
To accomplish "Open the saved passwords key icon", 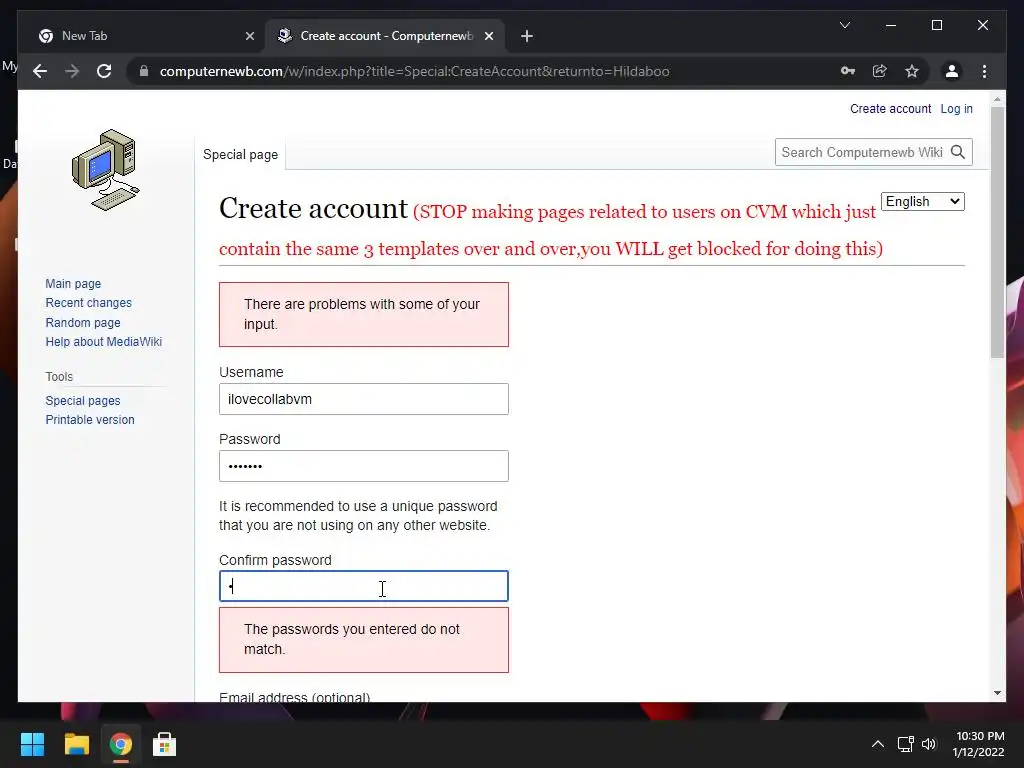I will (848, 71).
